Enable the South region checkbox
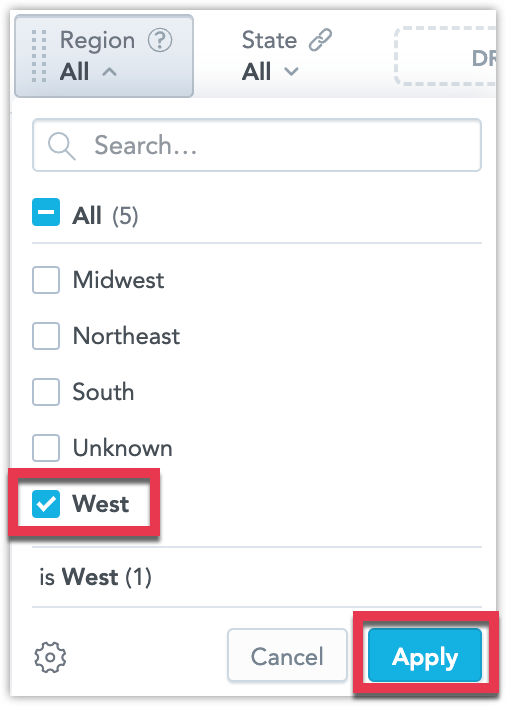This screenshot has width=506, height=706. coord(46,392)
